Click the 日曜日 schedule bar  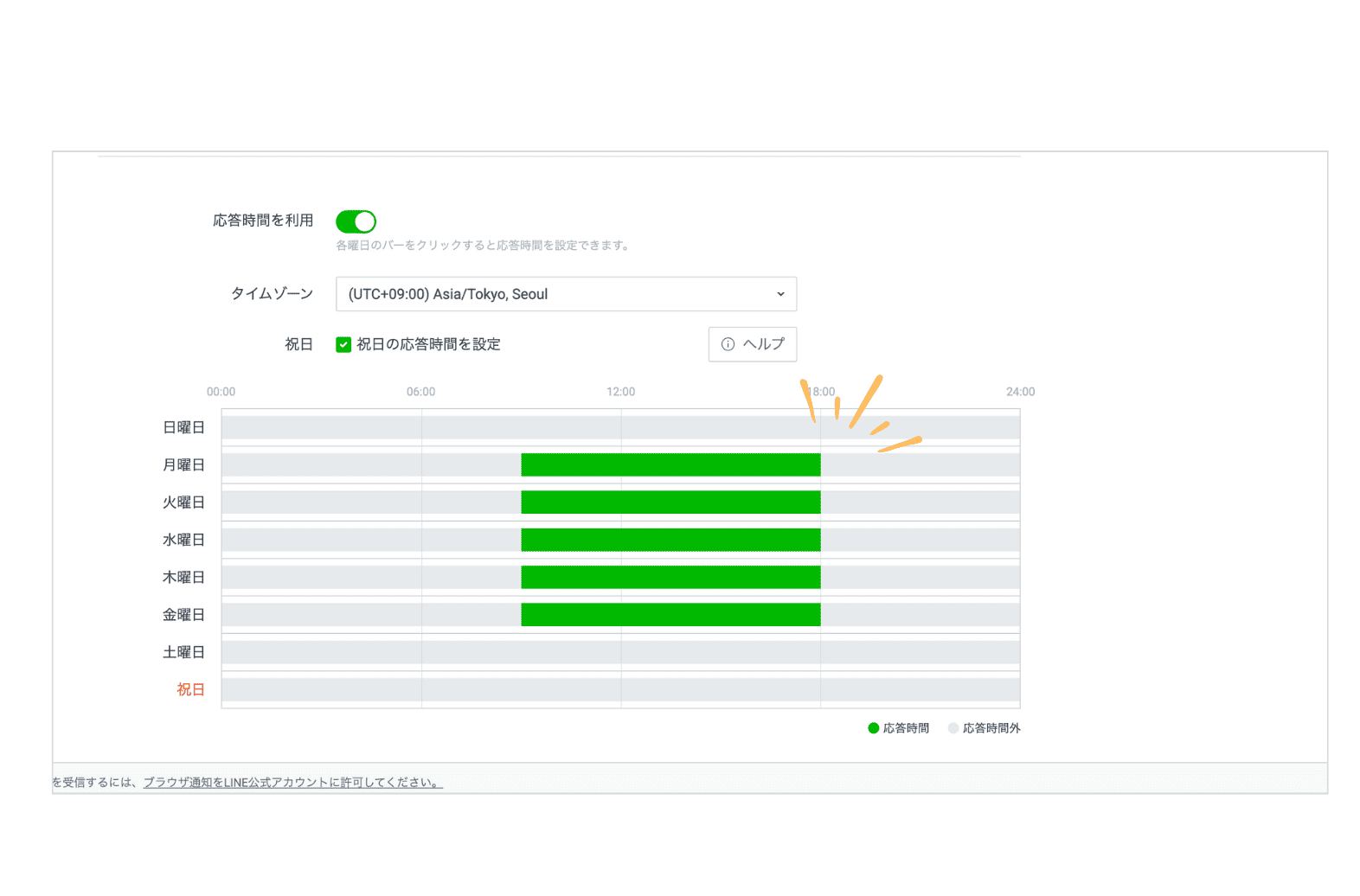click(620, 427)
